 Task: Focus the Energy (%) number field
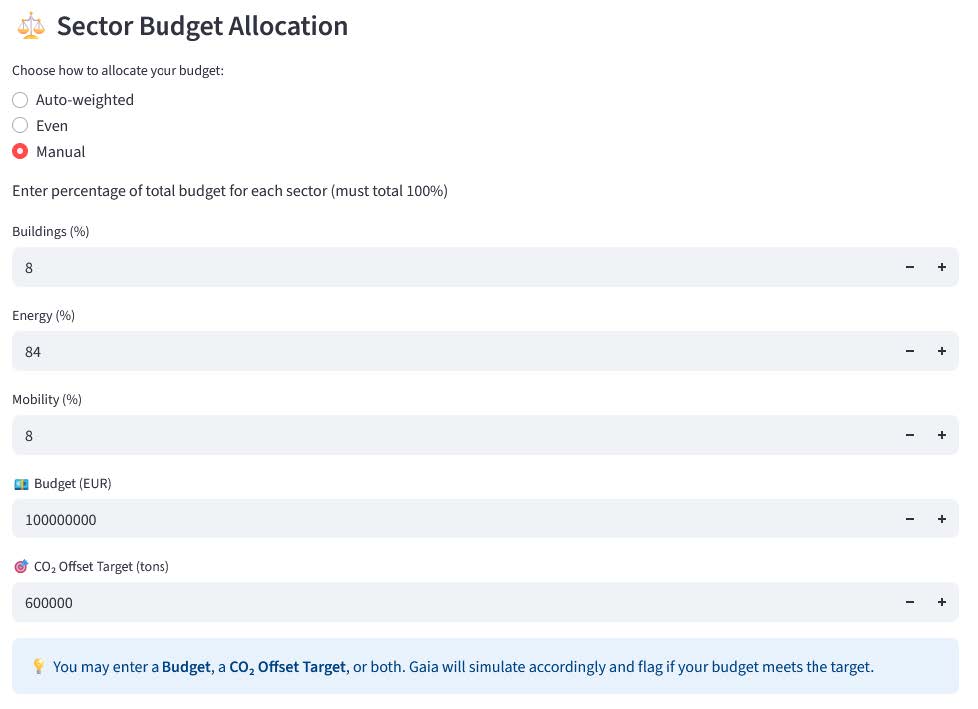(450, 352)
